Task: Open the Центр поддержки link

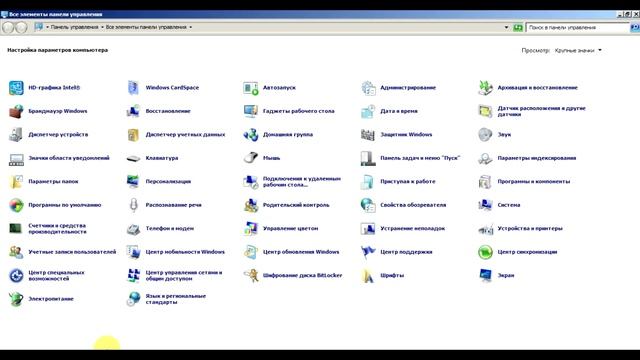Action: 406,252
